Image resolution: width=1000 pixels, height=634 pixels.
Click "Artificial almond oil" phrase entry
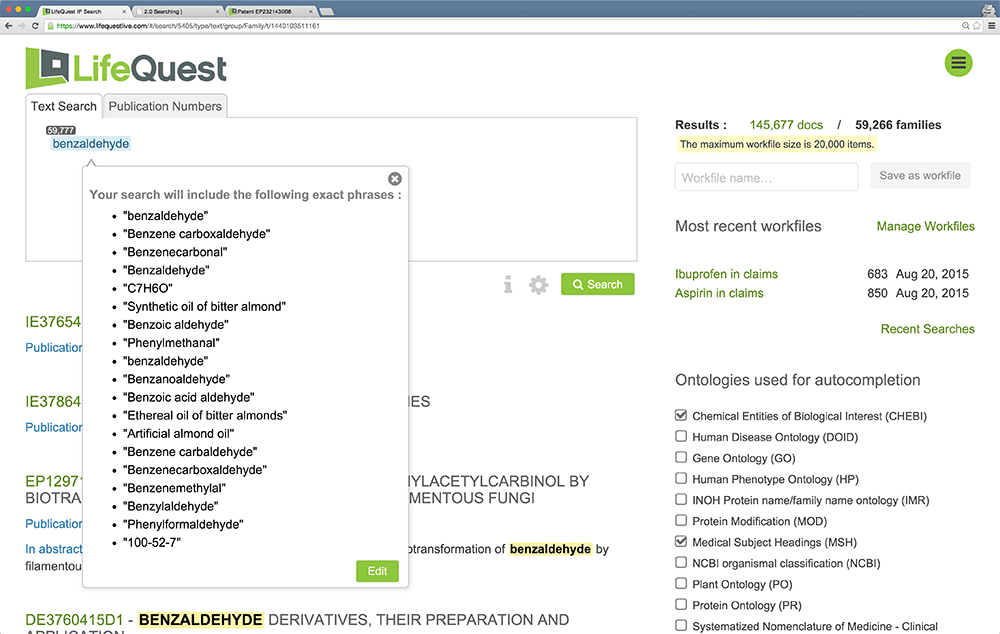click(179, 433)
